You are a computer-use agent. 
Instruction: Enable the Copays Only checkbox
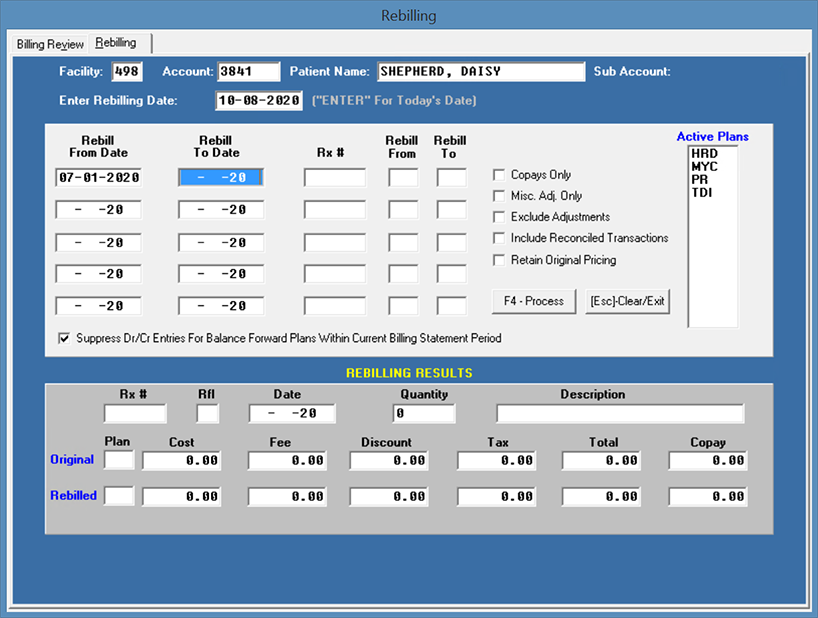point(500,175)
